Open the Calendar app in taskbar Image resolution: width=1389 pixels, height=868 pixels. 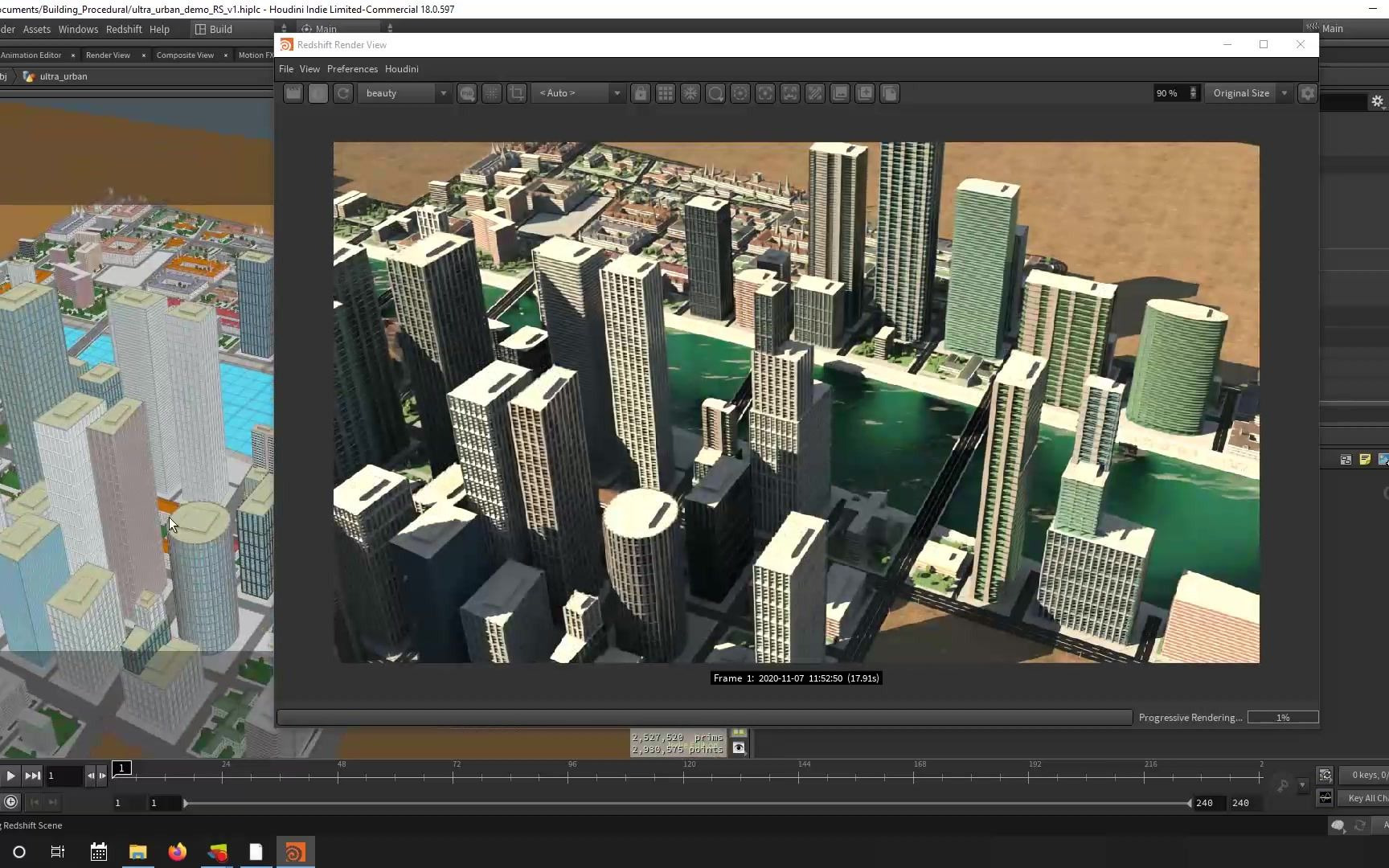pyautogui.click(x=99, y=852)
